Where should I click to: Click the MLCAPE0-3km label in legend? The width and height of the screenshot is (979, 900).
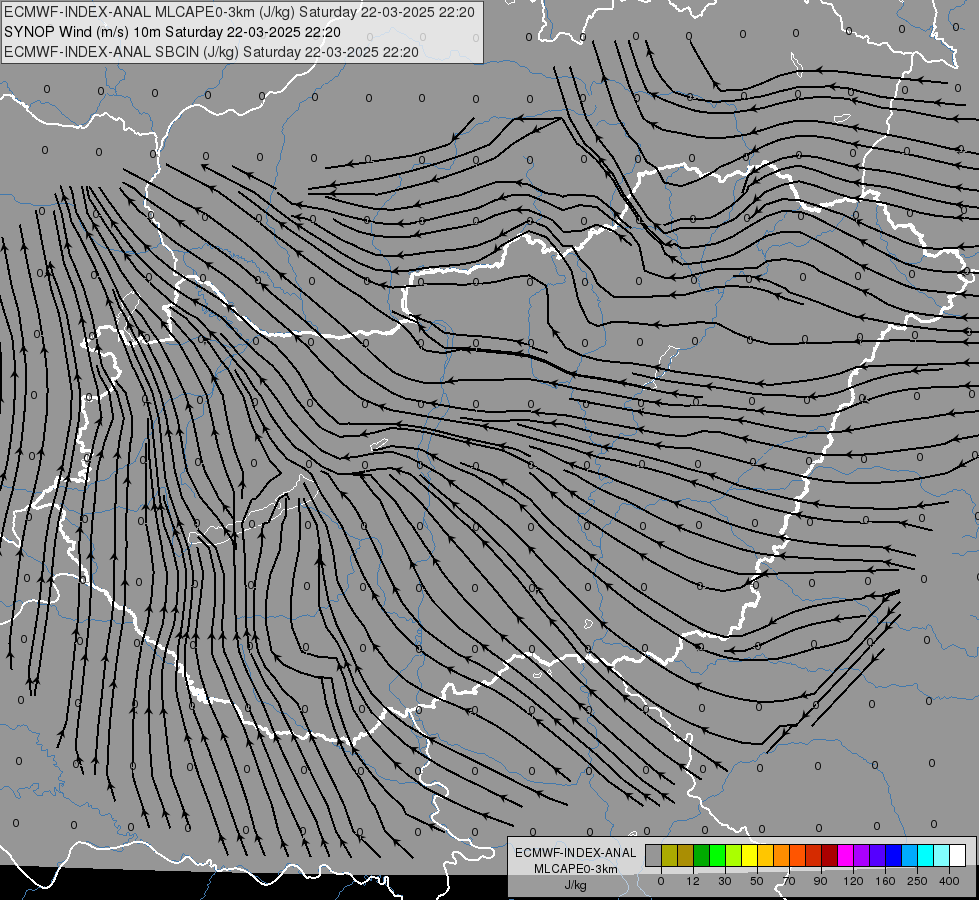tap(576, 869)
